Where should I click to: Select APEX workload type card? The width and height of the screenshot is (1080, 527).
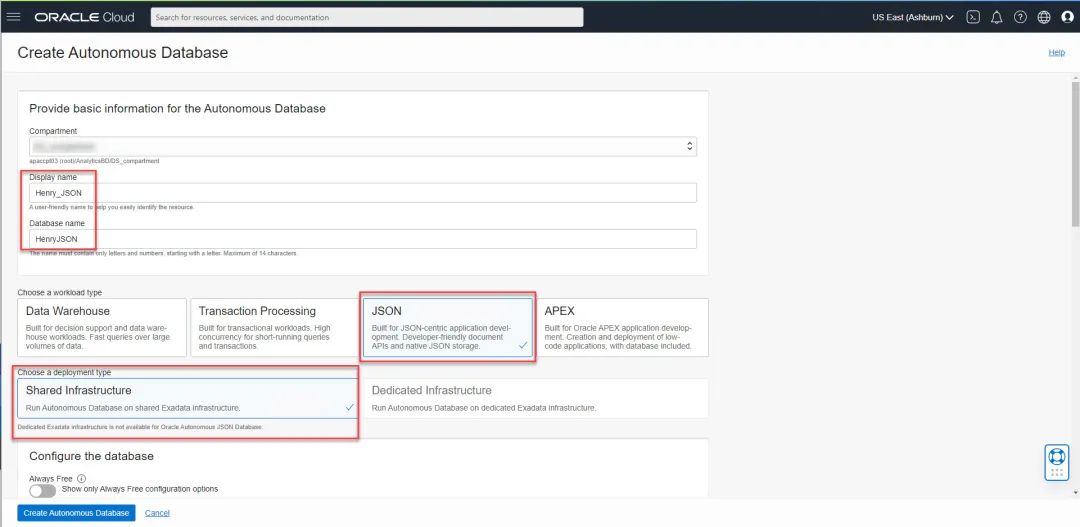coord(623,327)
